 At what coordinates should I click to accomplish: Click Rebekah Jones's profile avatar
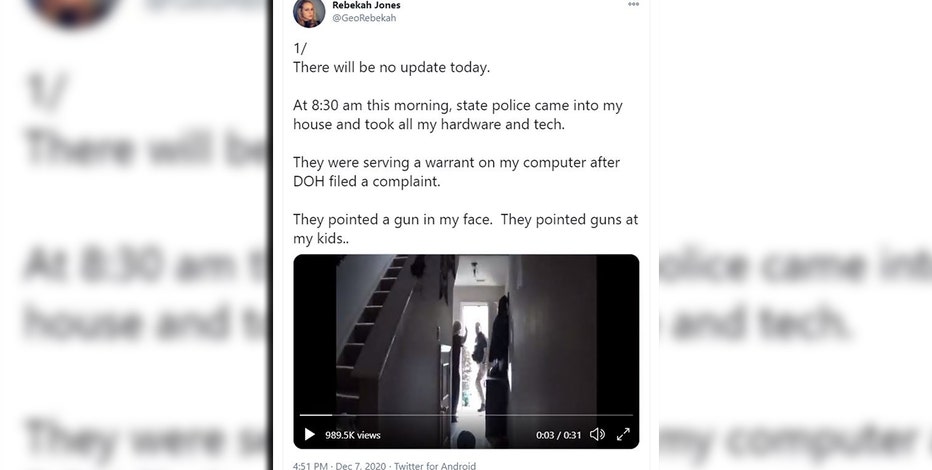pos(309,12)
